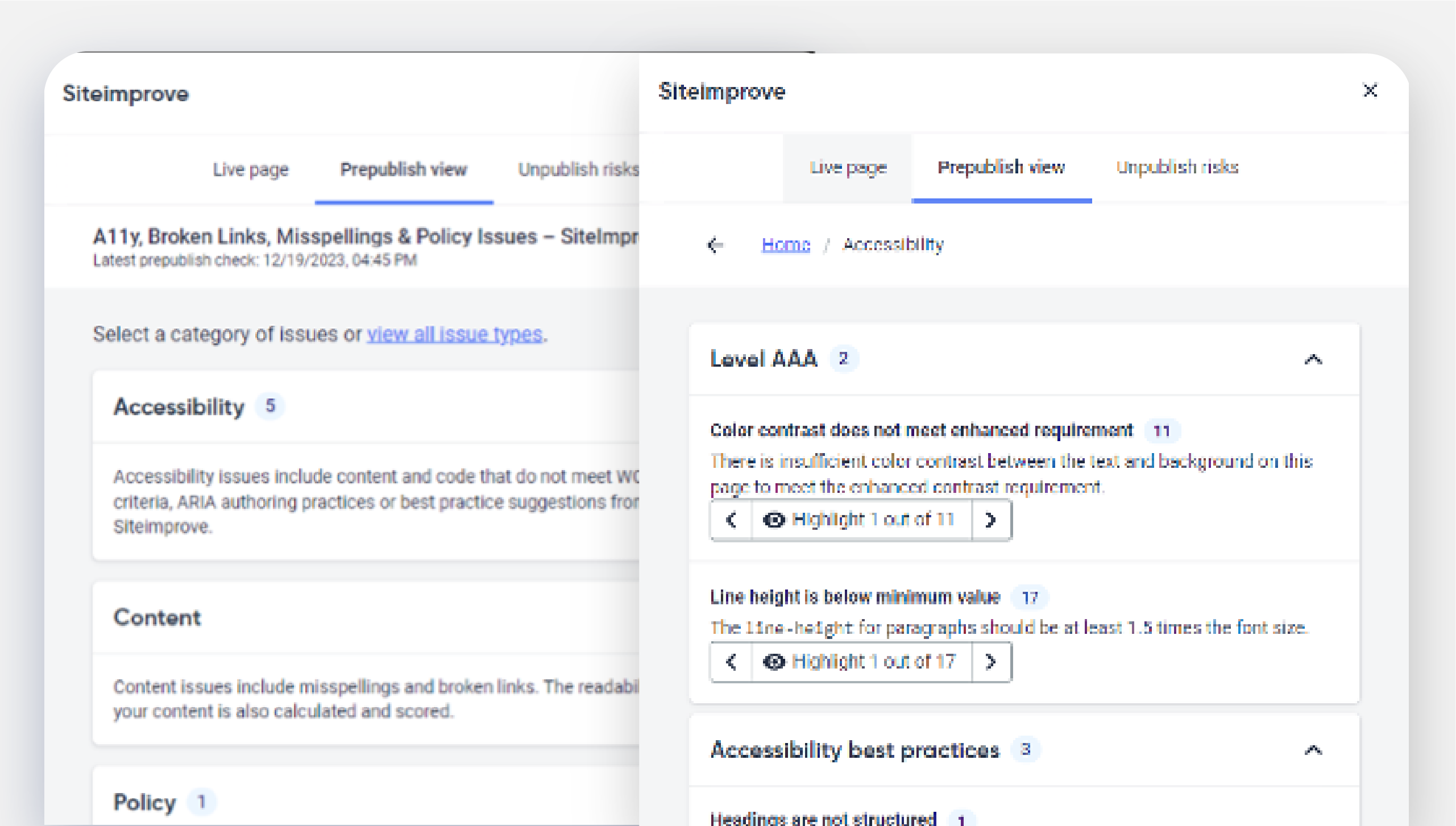Screen dimensions: 1456x826
Task: Advance to next line height highlight
Action: coord(992,661)
